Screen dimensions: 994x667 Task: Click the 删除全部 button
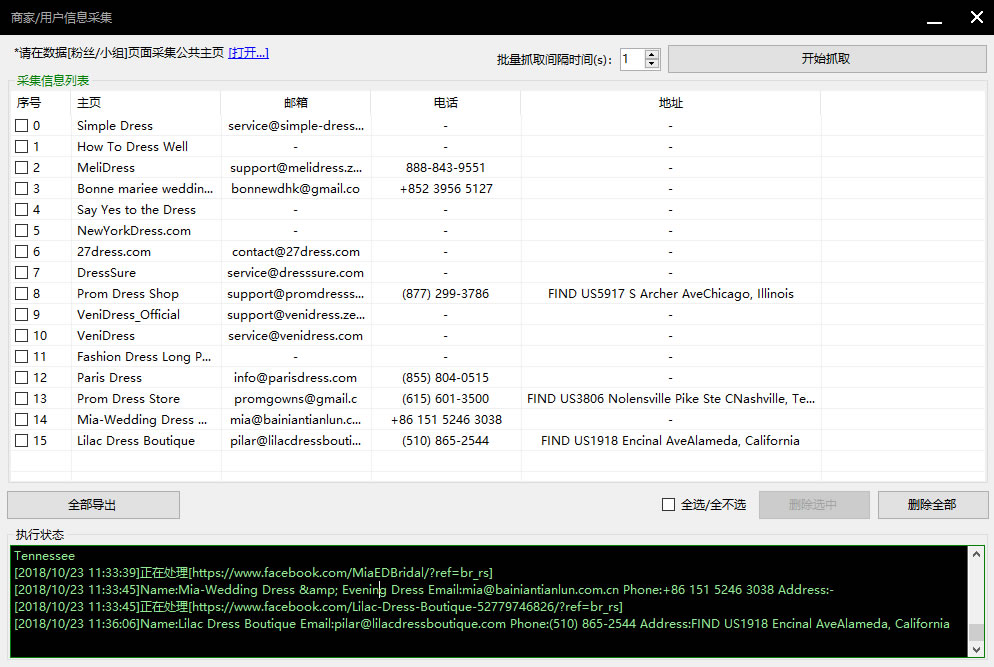pyautogui.click(x=932, y=505)
